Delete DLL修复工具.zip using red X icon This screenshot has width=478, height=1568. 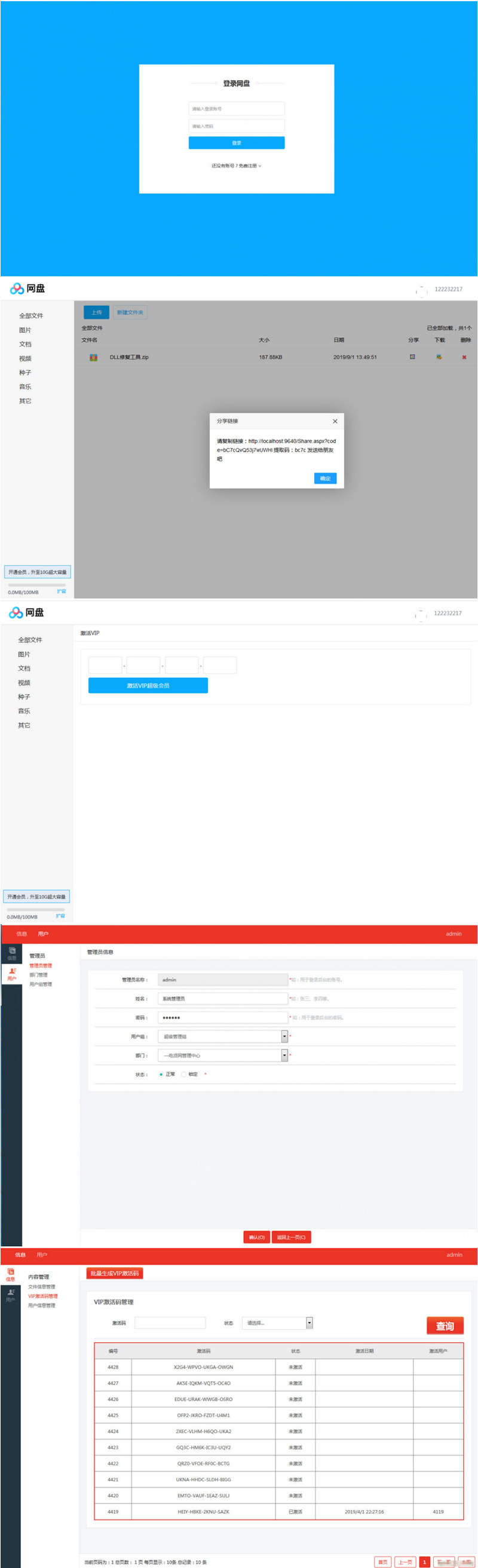pyautogui.click(x=464, y=357)
